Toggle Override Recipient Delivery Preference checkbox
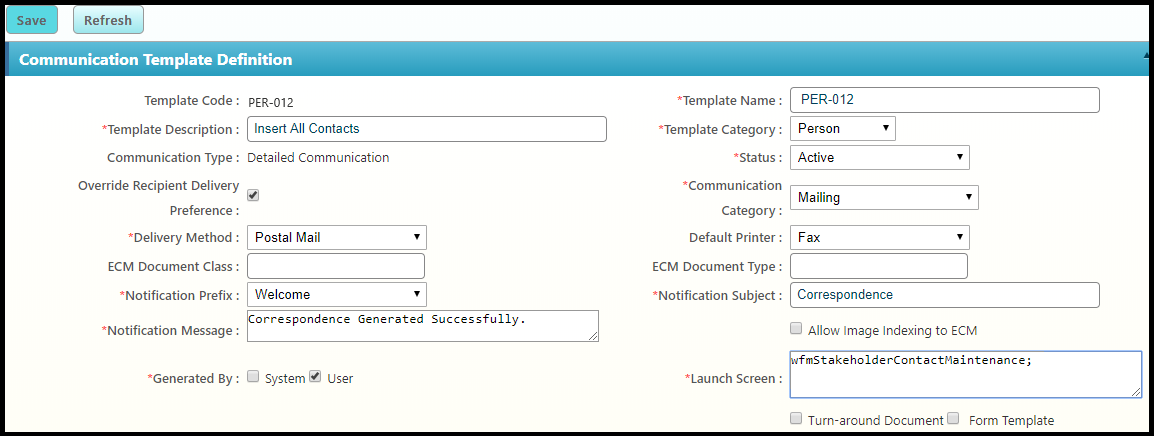 click(x=253, y=195)
